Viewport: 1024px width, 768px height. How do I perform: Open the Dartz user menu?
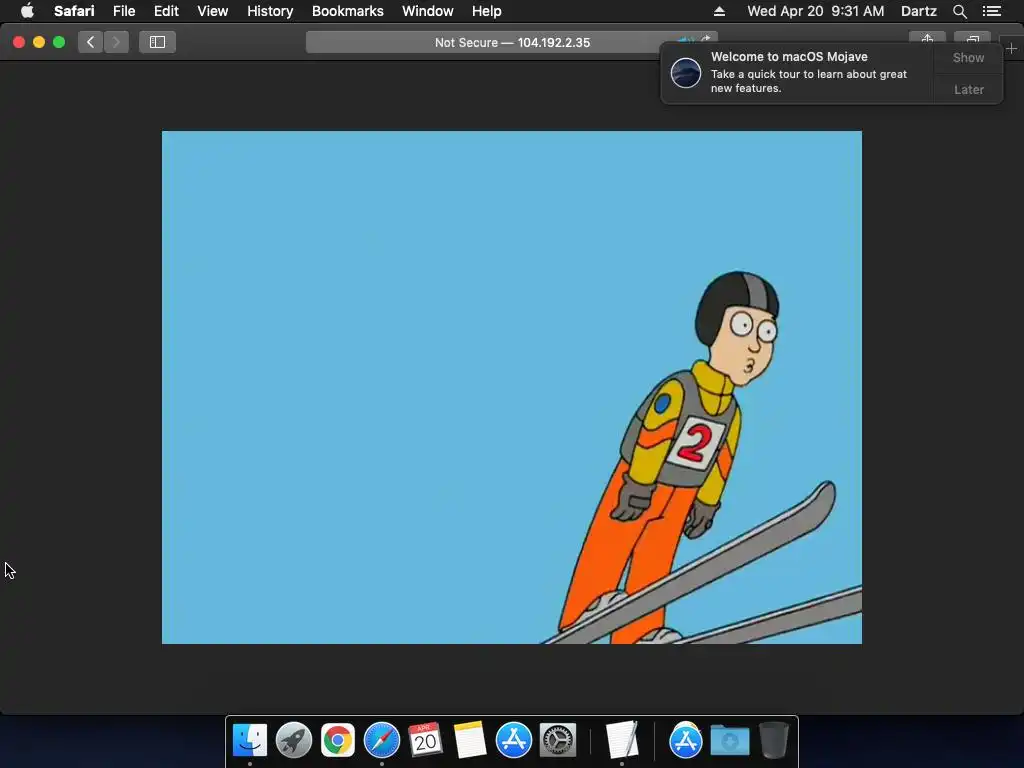tap(918, 11)
